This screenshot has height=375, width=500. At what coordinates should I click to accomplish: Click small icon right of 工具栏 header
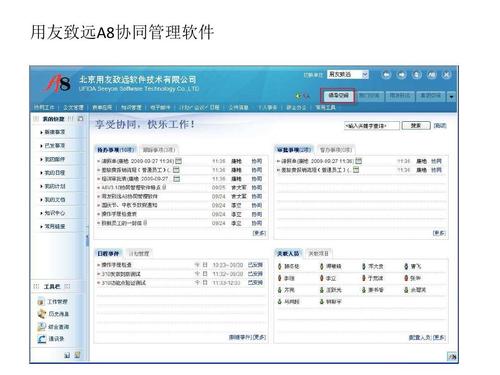67,286
